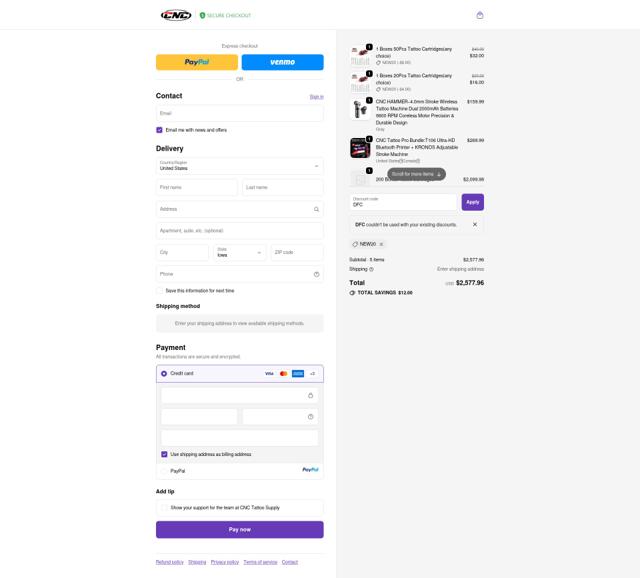Click the purple Pay now button

[x=240, y=529]
